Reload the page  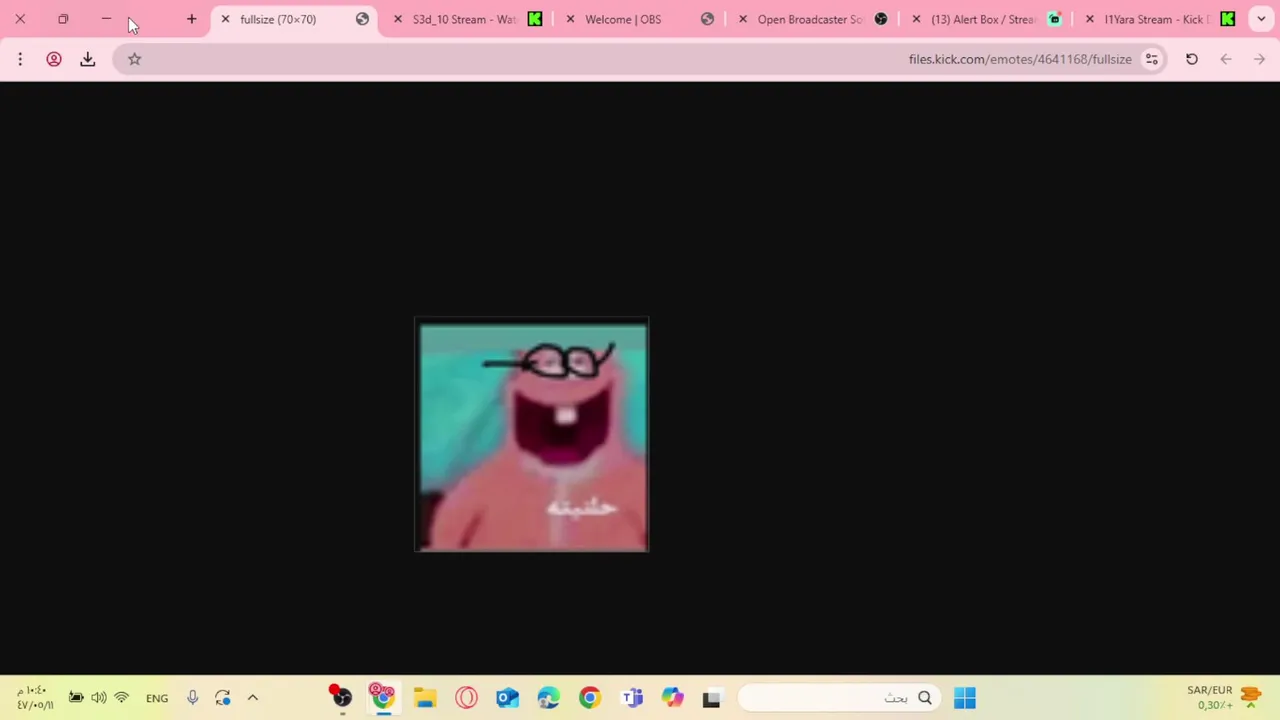(x=1192, y=59)
